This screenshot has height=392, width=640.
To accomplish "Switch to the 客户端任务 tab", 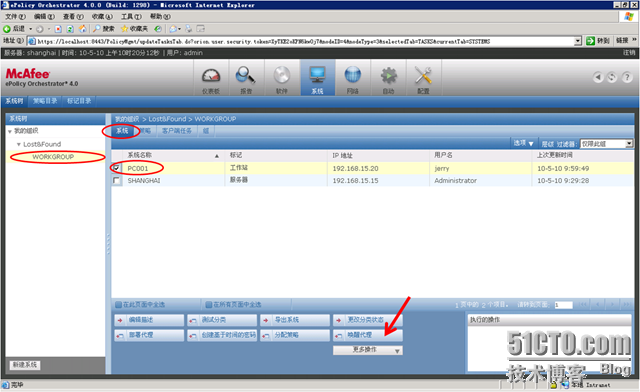I will (x=177, y=131).
